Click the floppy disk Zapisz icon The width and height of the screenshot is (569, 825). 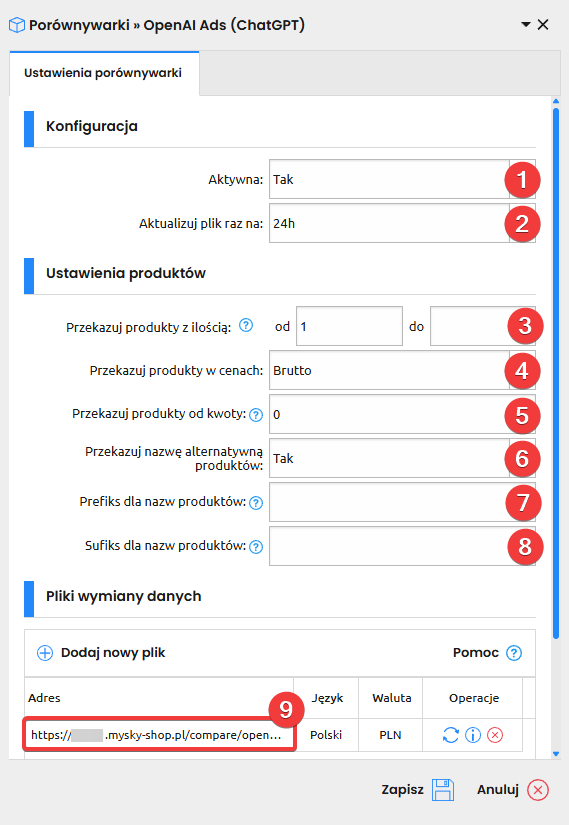pyautogui.click(x=443, y=790)
